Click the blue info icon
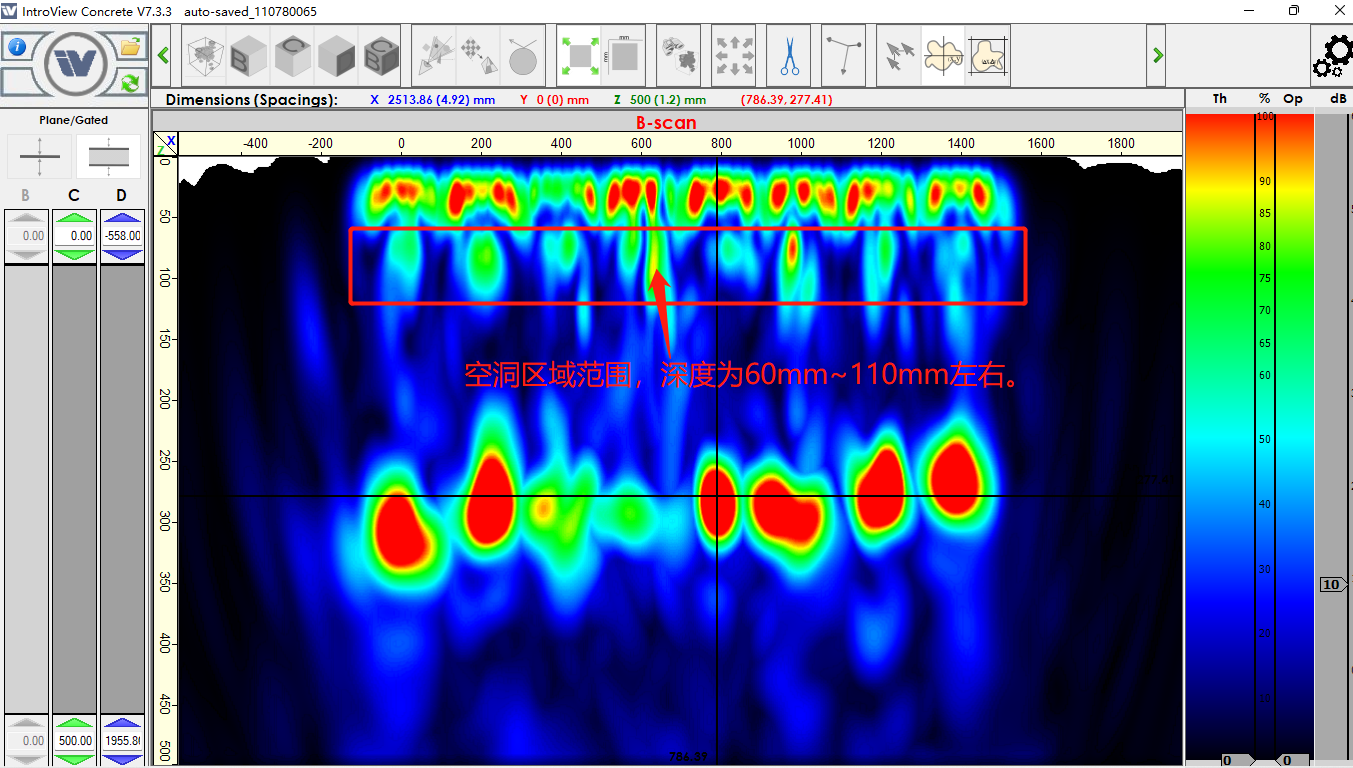 click(17, 47)
